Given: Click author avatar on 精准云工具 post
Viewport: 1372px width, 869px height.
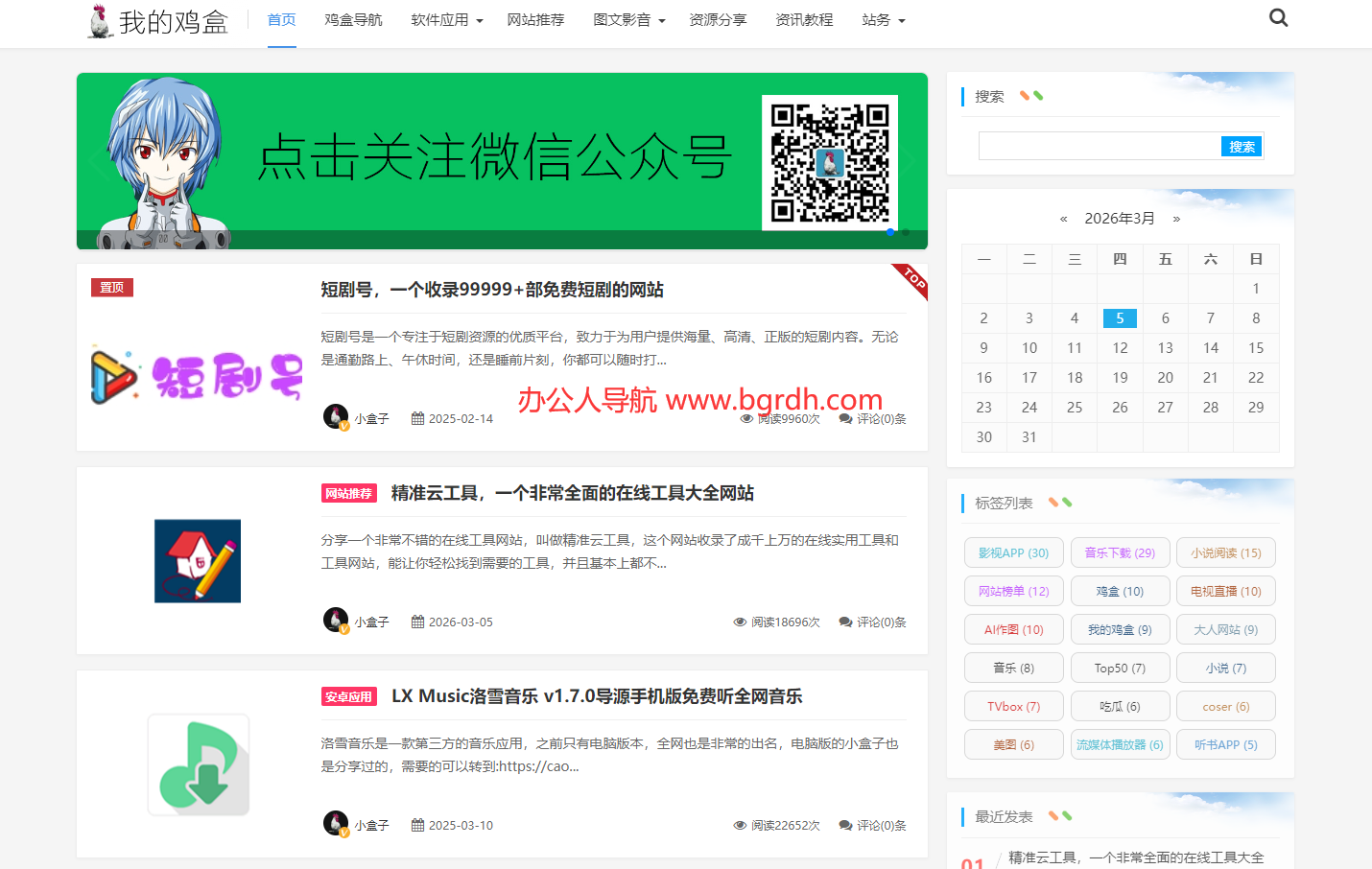Looking at the screenshot, I should click(336, 621).
